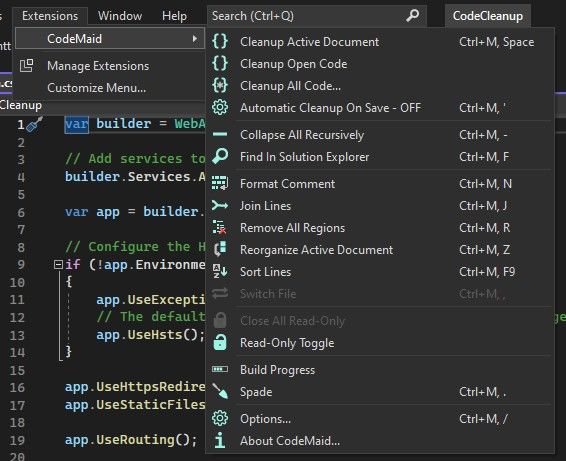This screenshot has width=566, height=461.
Task: Open the Spade menu entry
Action: (380, 392)
